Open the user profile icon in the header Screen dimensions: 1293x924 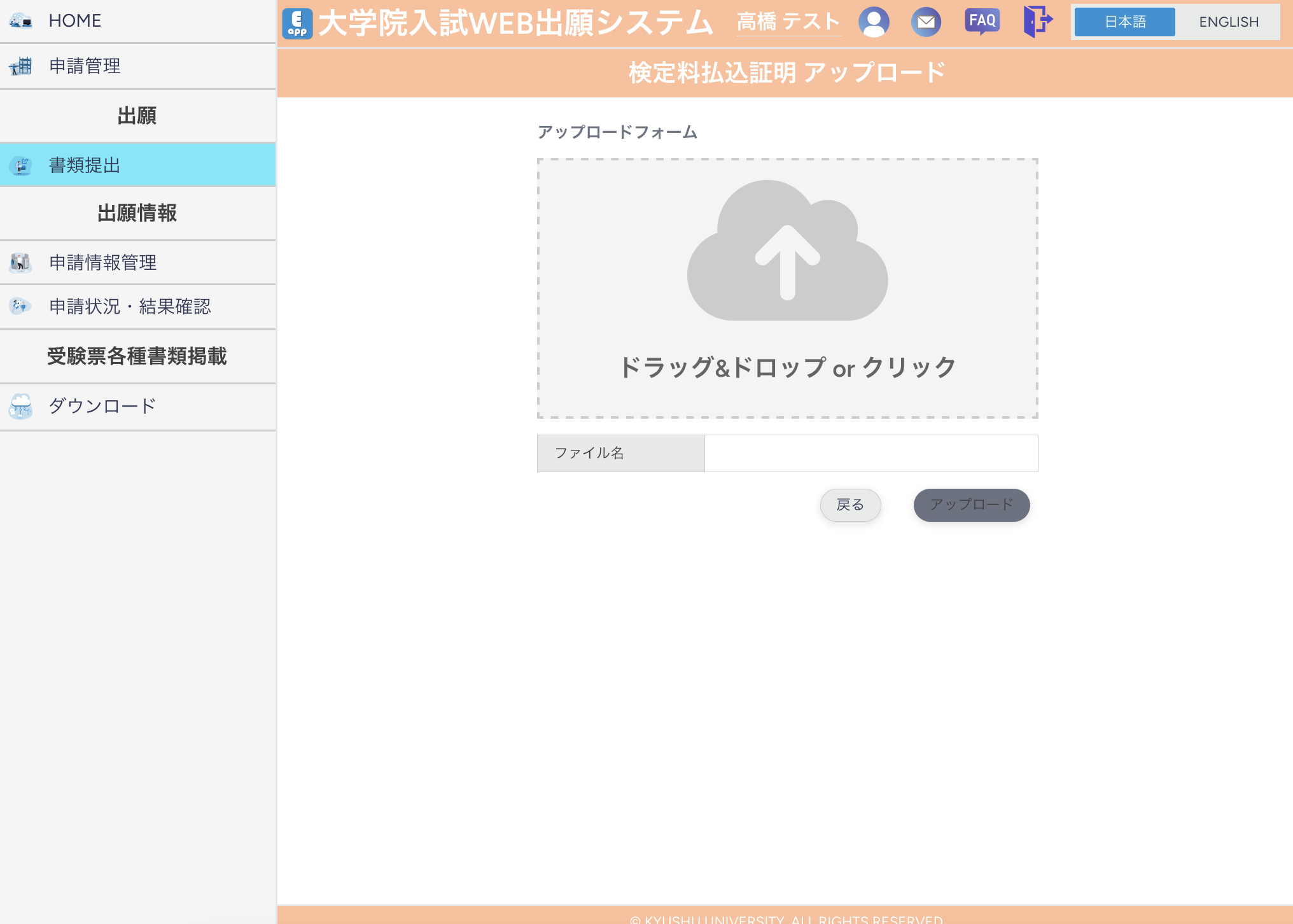coord(874,21)
